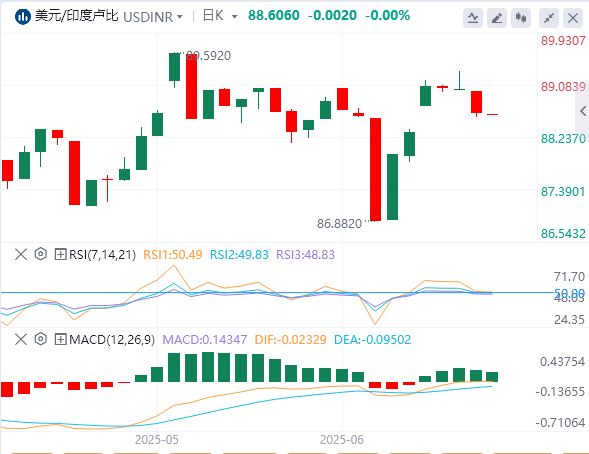Remove the MACD indicator panel

(21, 339)
